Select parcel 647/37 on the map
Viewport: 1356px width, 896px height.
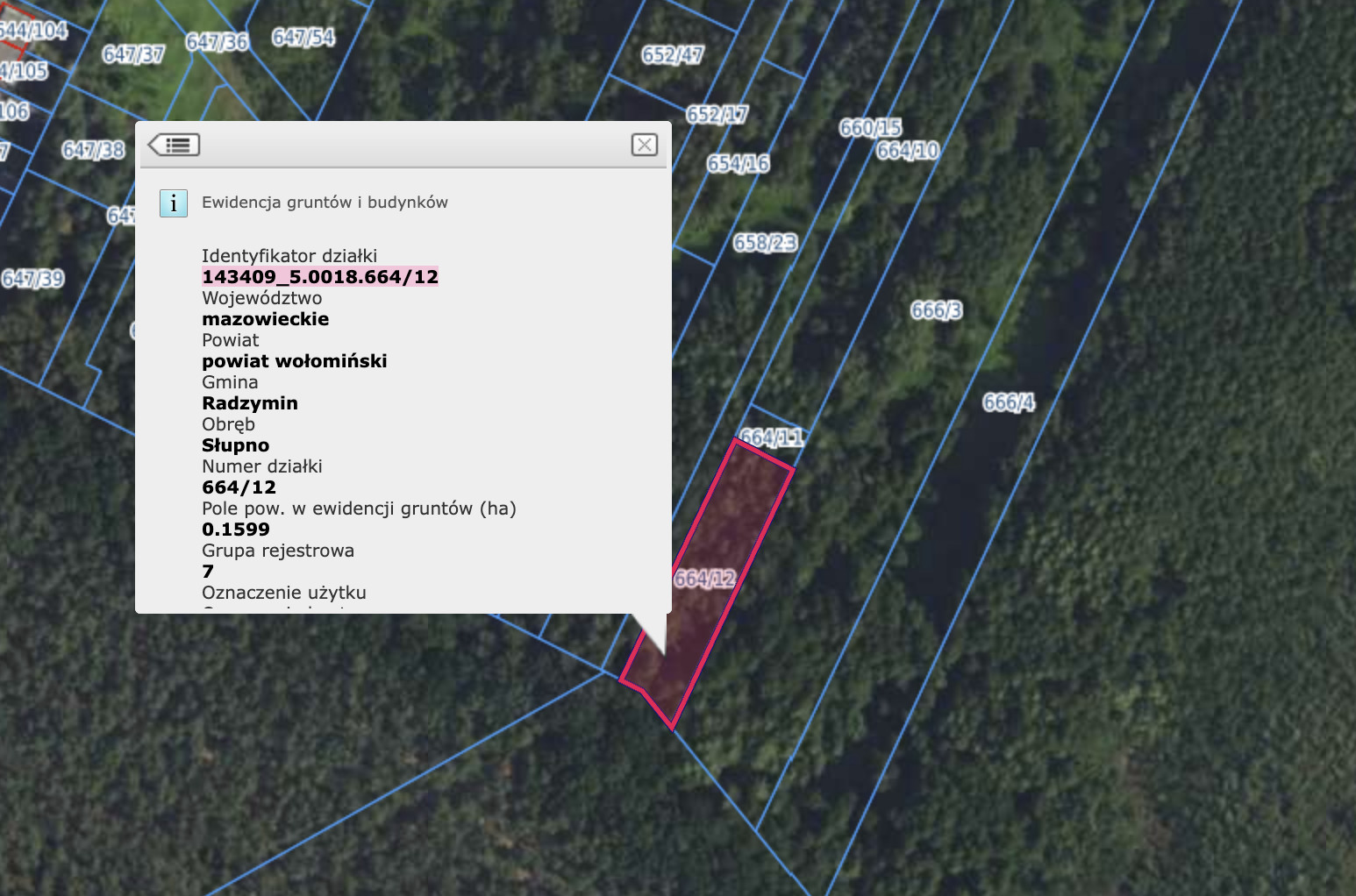(x=133, y=54)
